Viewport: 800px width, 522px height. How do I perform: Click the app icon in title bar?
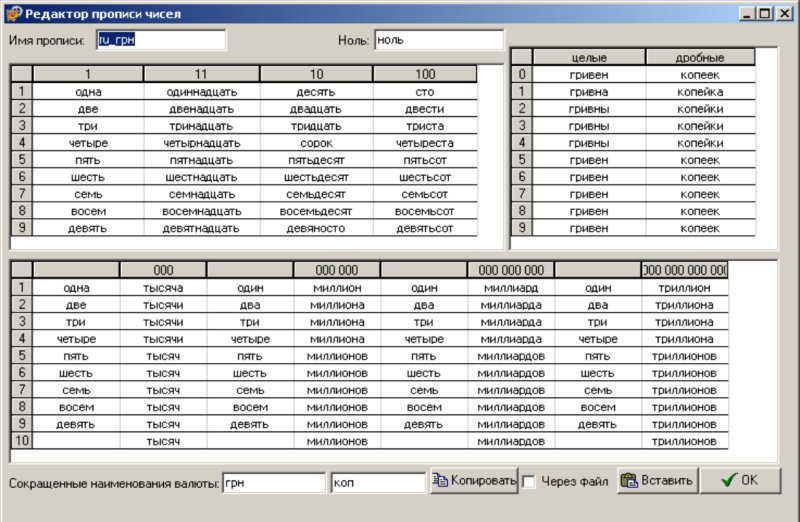click(x=12, y=12)
